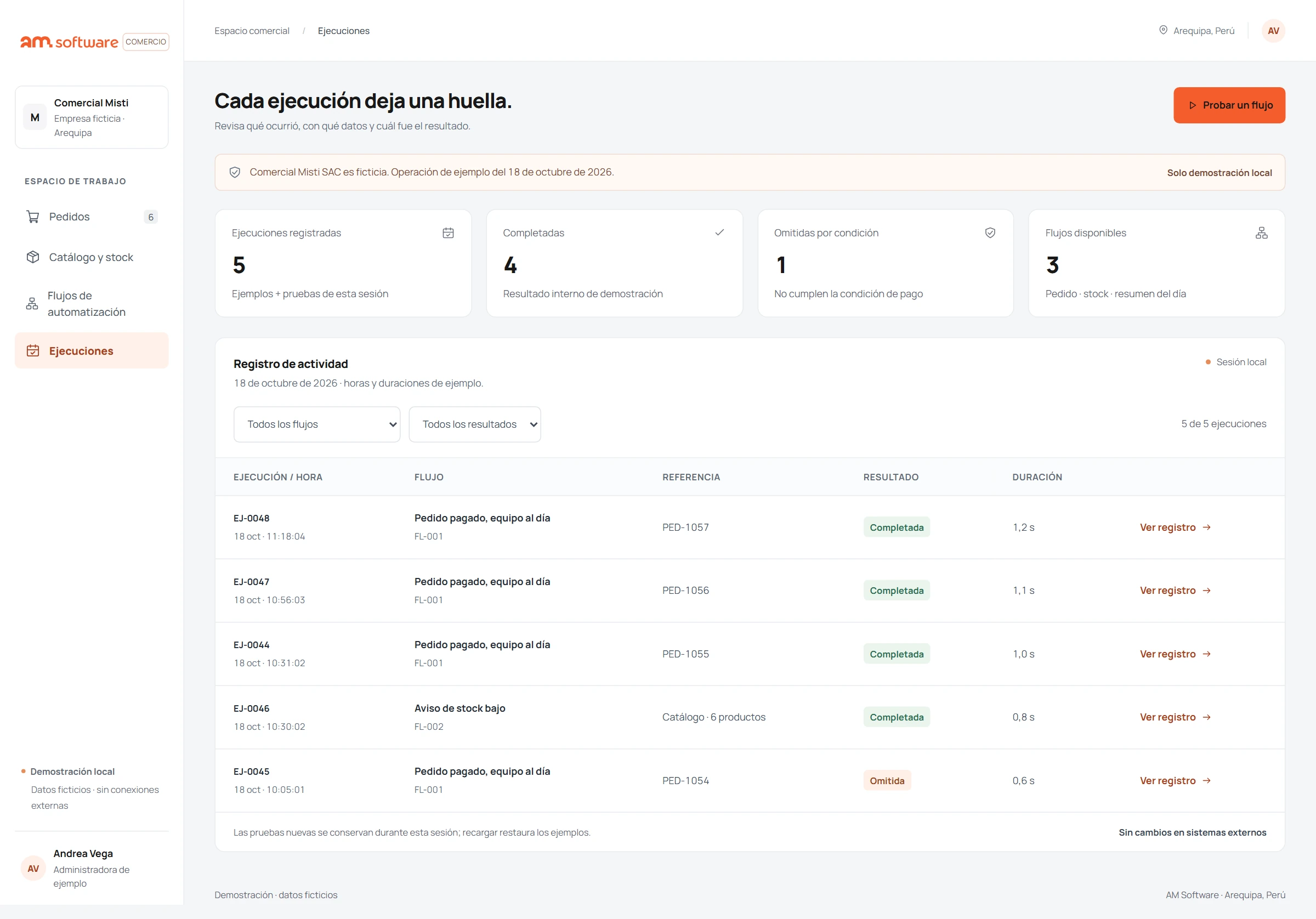Open the Todos los resultados dropdown

point(475,424)
